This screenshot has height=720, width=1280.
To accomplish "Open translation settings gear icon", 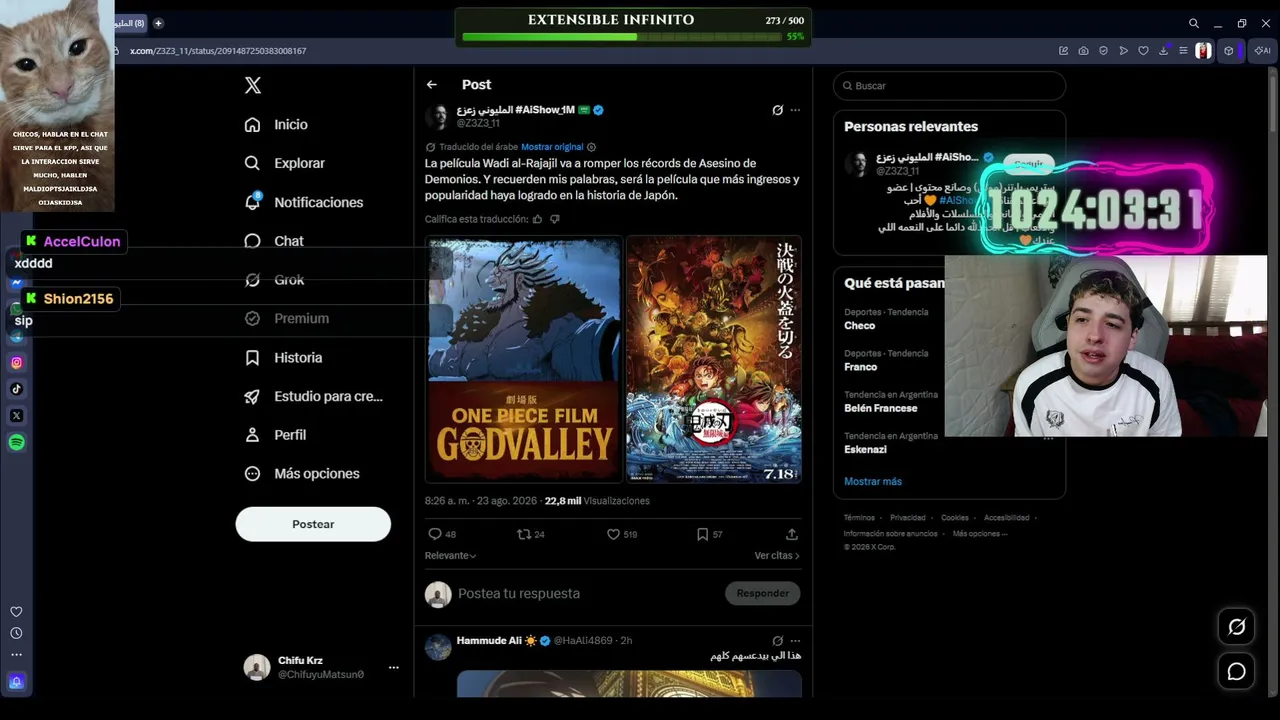I will pos(592,147).
